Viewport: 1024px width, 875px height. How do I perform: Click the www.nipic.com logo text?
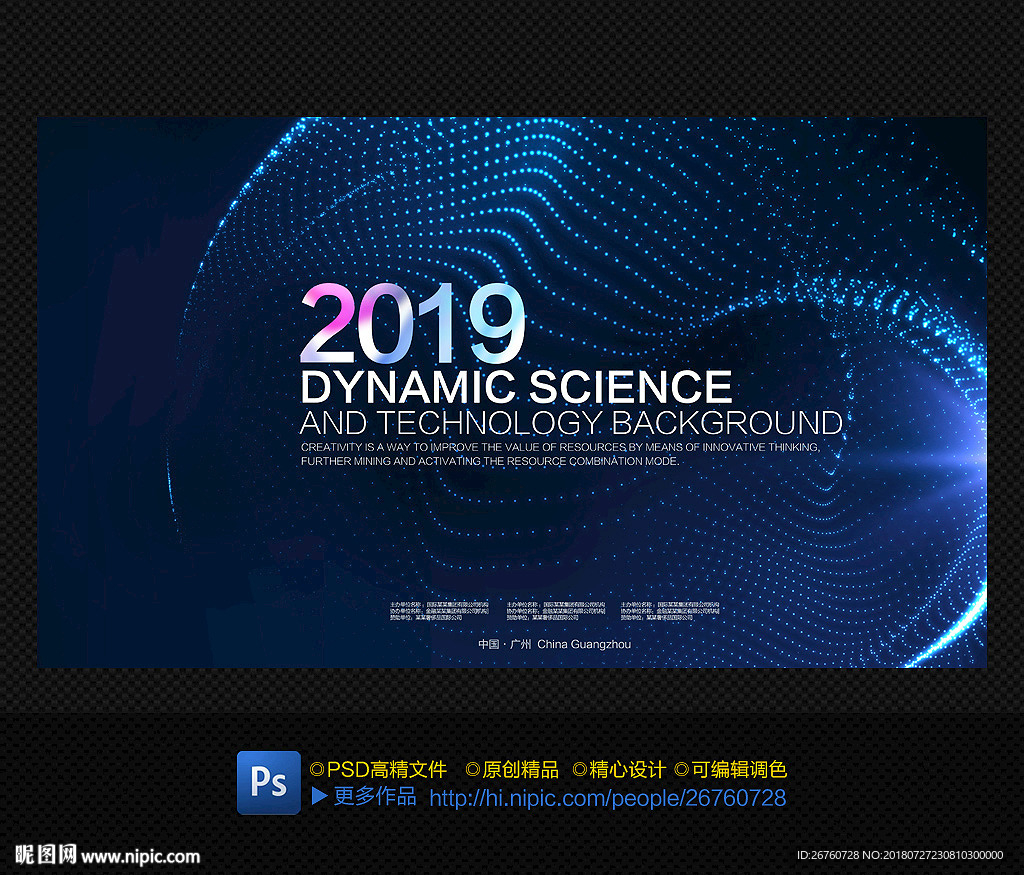click(140, 856)
